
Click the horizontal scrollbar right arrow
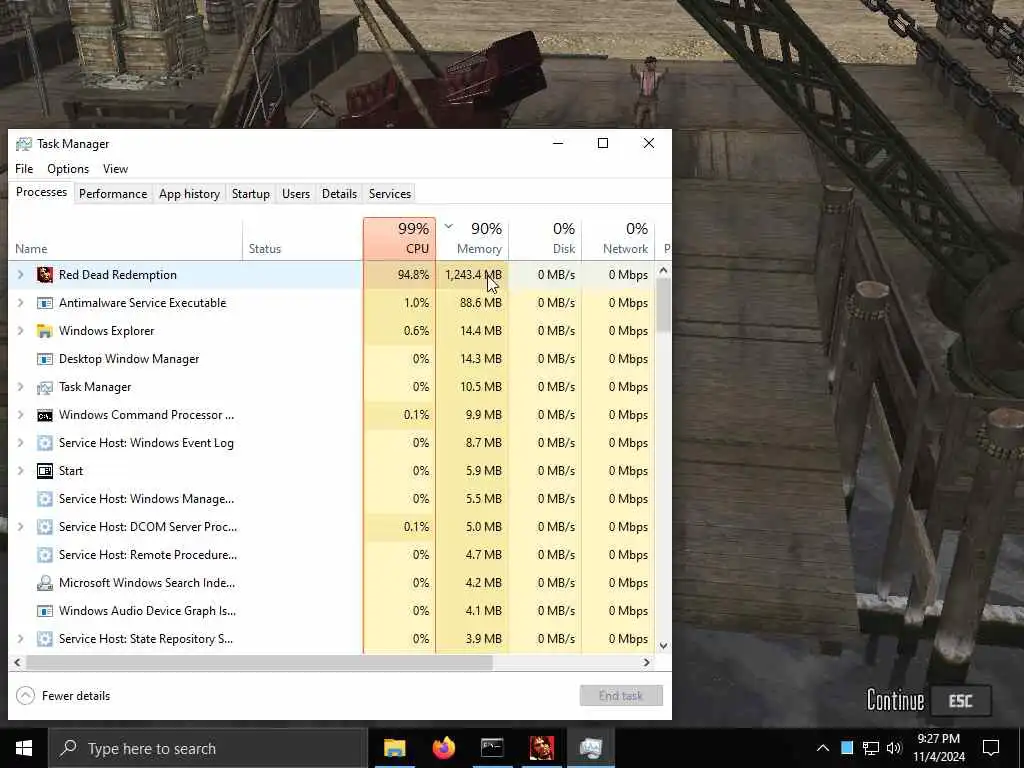coord(647,662)
